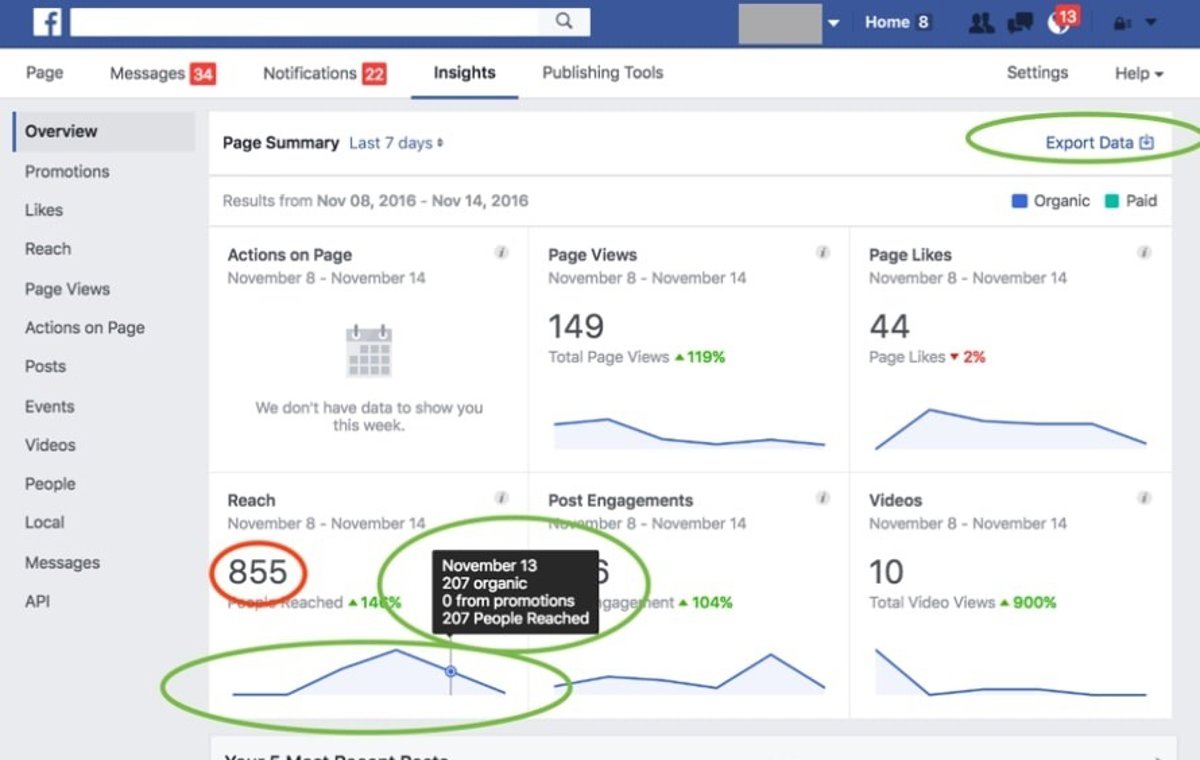The width and height of the screenshot is (1200, 760).
Task: Expand the profile dropdown arrow in header
Action: coord(834,23)
